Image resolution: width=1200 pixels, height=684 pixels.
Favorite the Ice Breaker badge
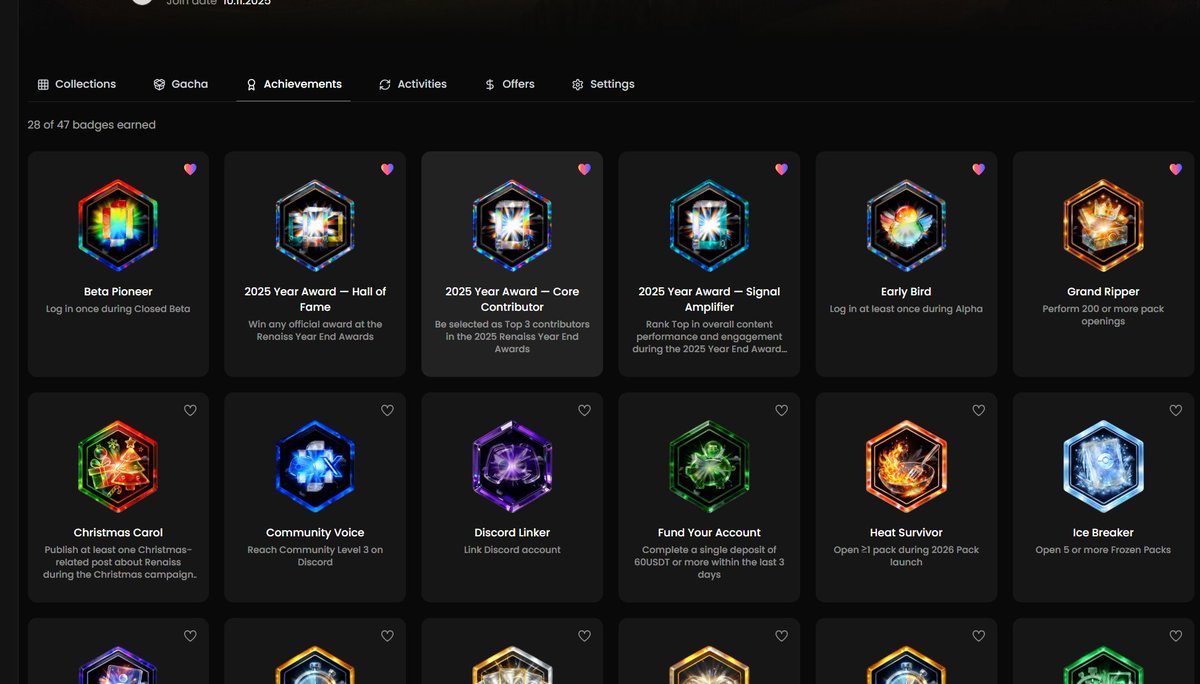1175,410
